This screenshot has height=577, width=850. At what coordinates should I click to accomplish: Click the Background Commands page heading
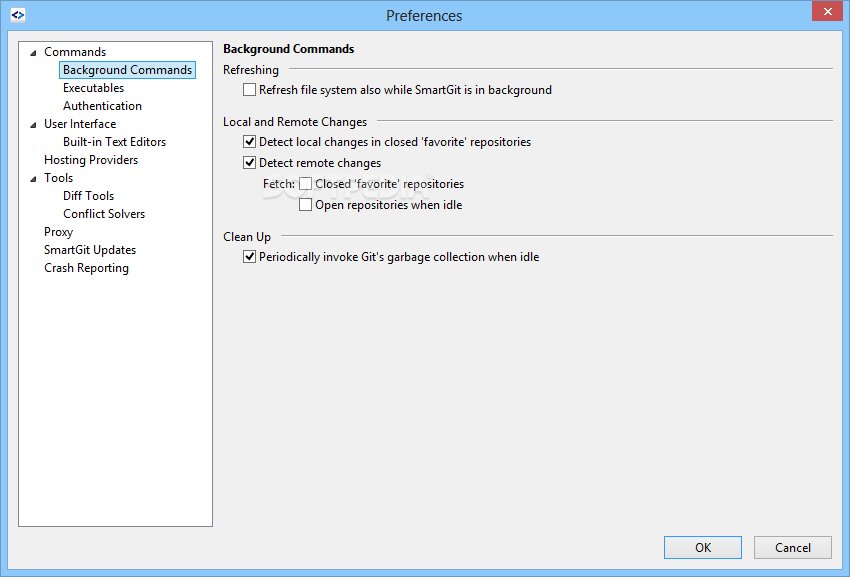click(x=289, y=49)
